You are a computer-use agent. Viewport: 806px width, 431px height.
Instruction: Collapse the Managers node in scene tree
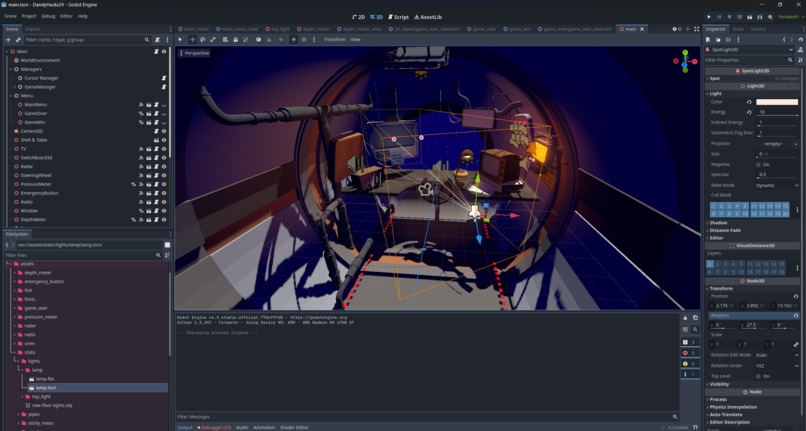click(x=11, y=69)
